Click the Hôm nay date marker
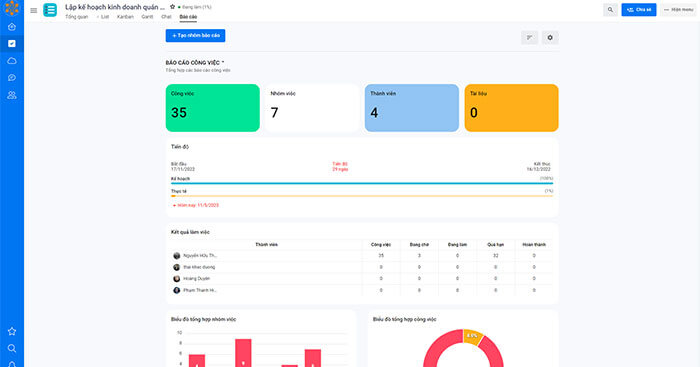Screen dimensions: 700x367 point(196,205)
